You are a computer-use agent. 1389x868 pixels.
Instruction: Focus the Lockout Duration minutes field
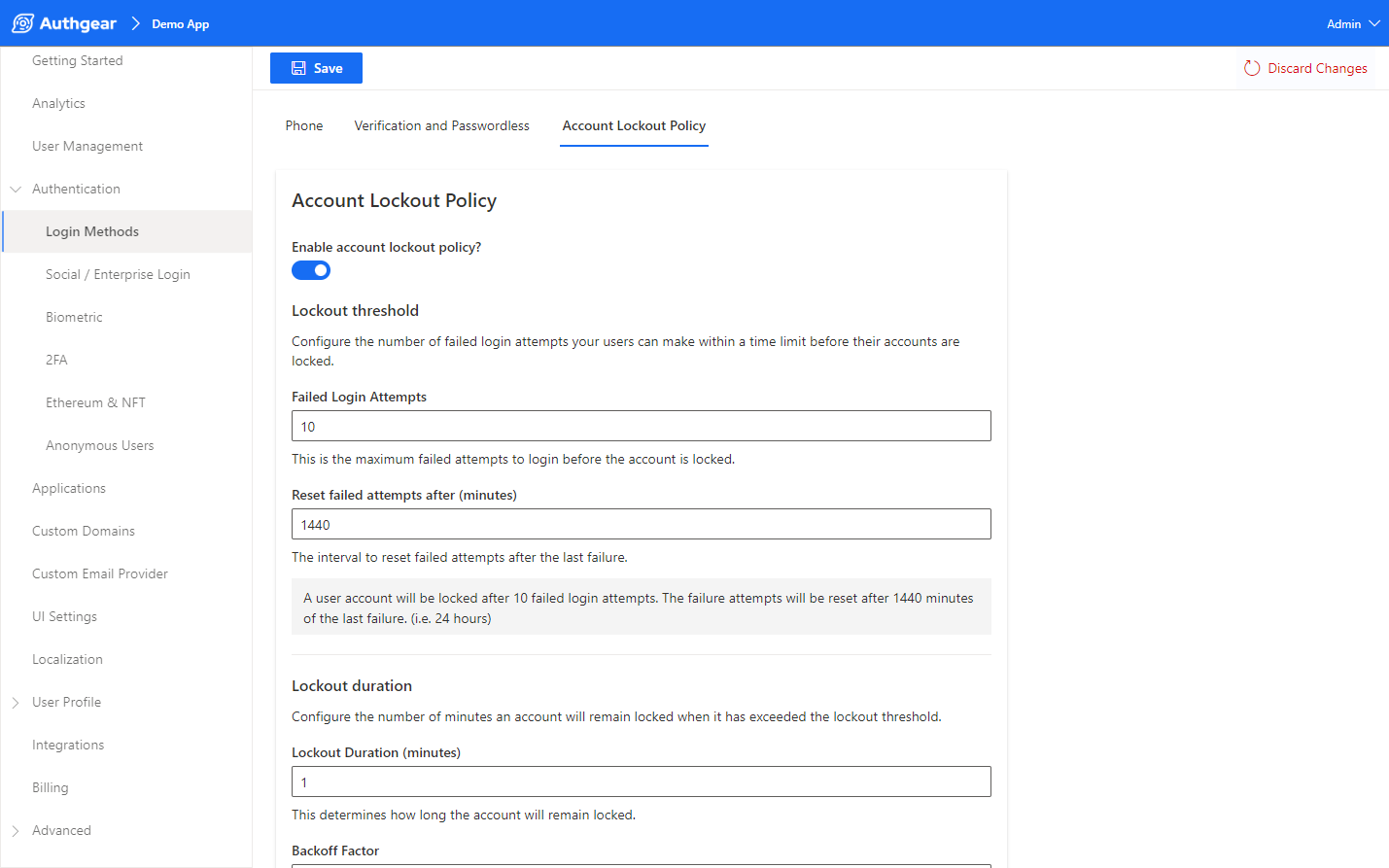[x=641, y=781]
